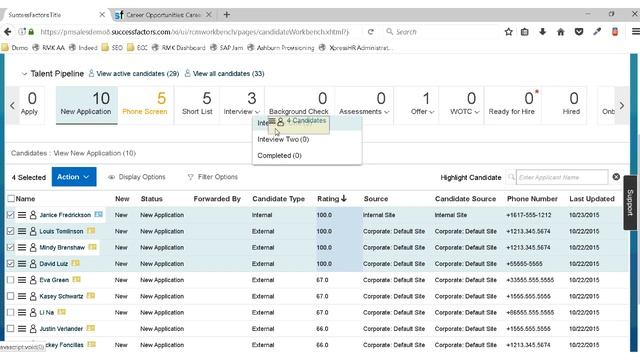Uncheck Mindy Brenshaw's checkbox
Viewport: 640px width, 360px height.
click(x=11, y=247)
